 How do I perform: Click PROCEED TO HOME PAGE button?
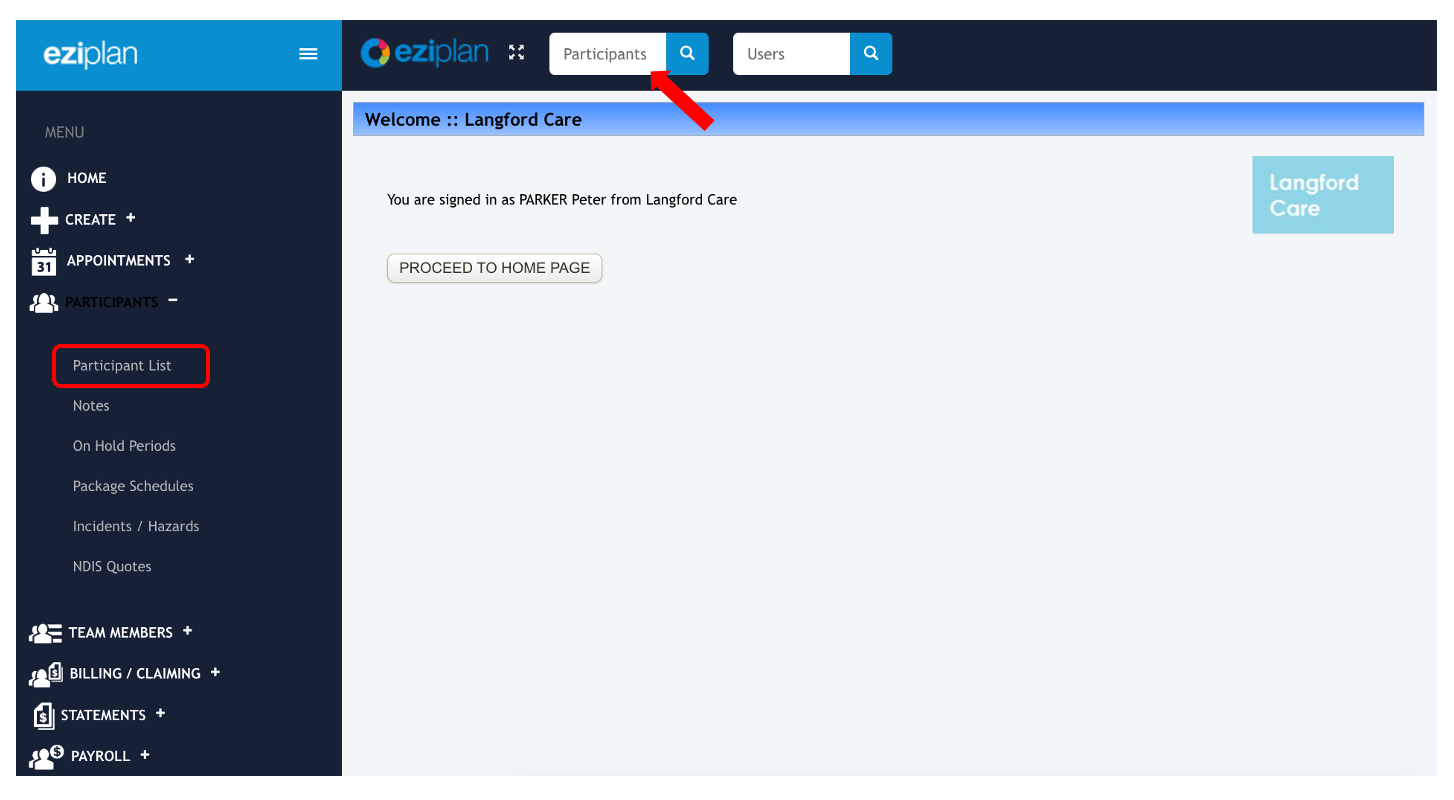point(495,268)
